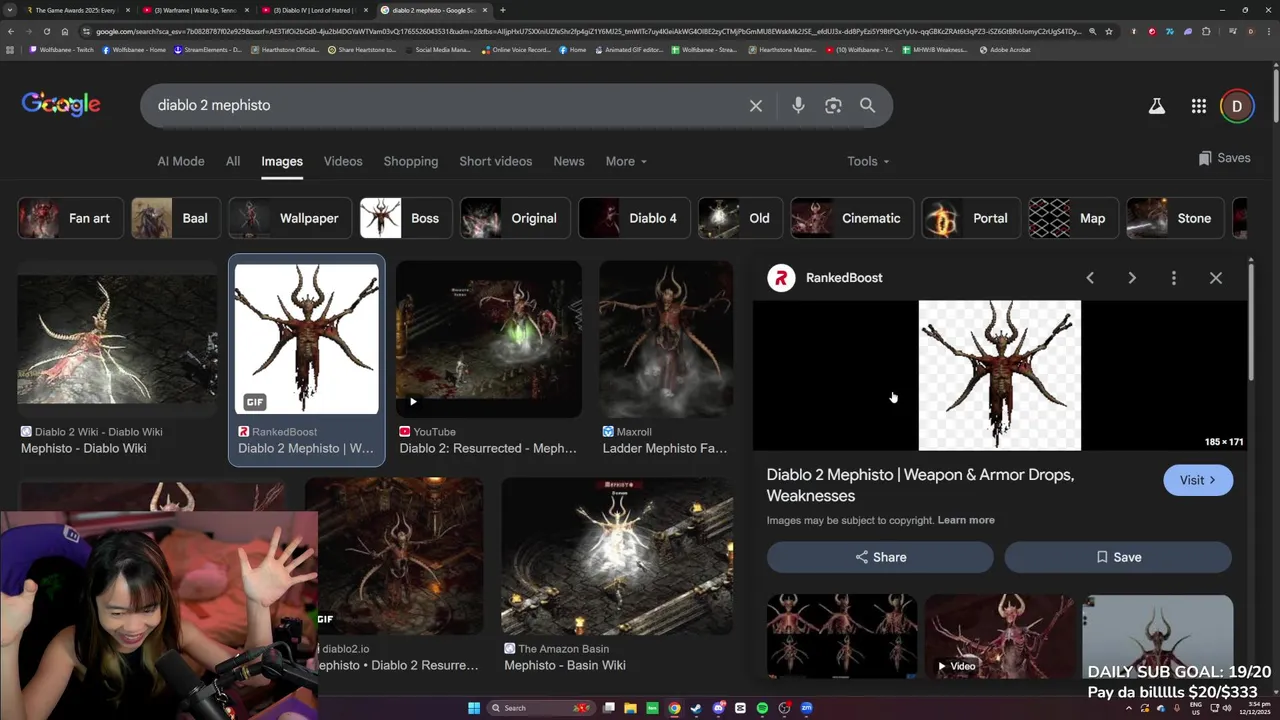
Task: Click the Windows taskbar Search box
Action: (x=540, y=708)
